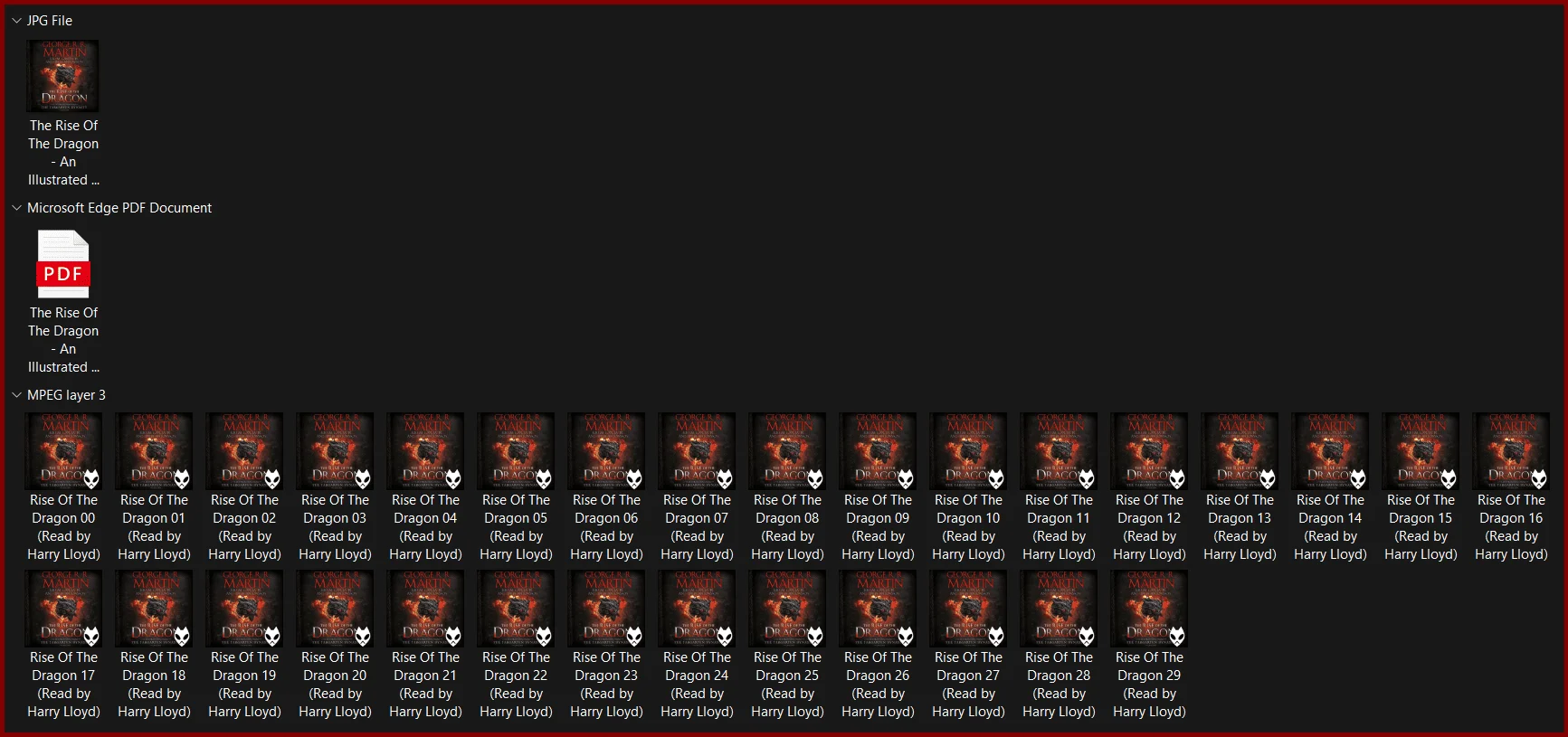
Task: Select Rise Of The Dragon 14 audio icon
Action: point(1330,451)
